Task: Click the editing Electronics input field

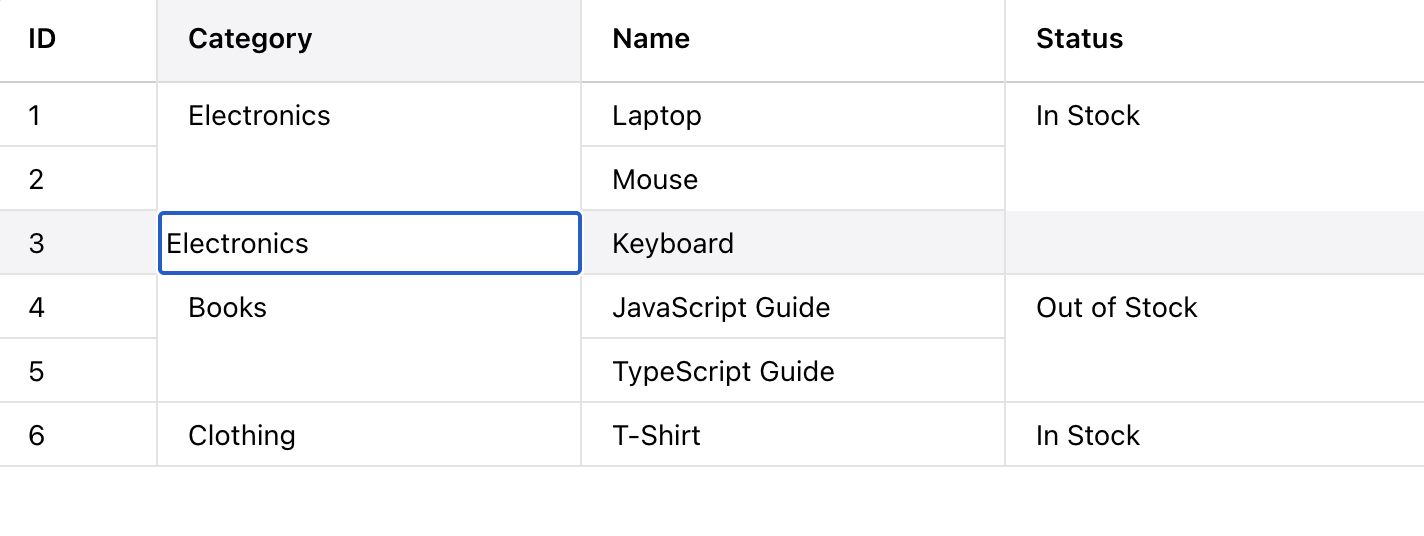Action: (369, 243)
